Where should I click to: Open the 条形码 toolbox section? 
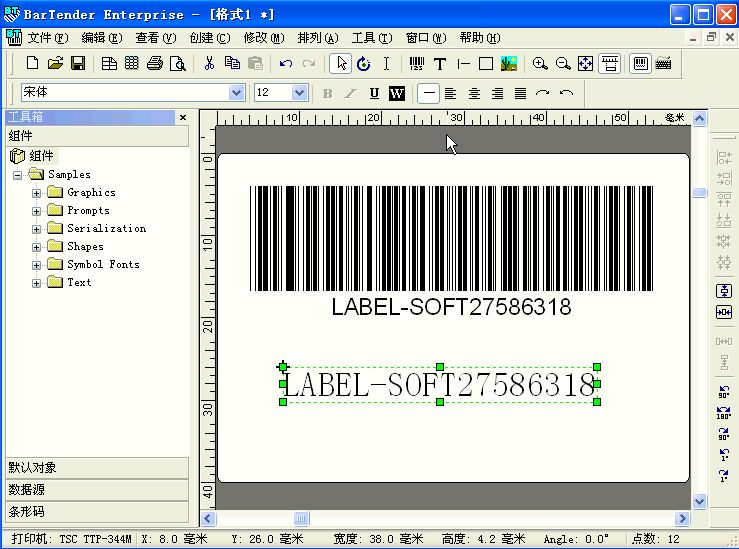[x=97, y=511]
